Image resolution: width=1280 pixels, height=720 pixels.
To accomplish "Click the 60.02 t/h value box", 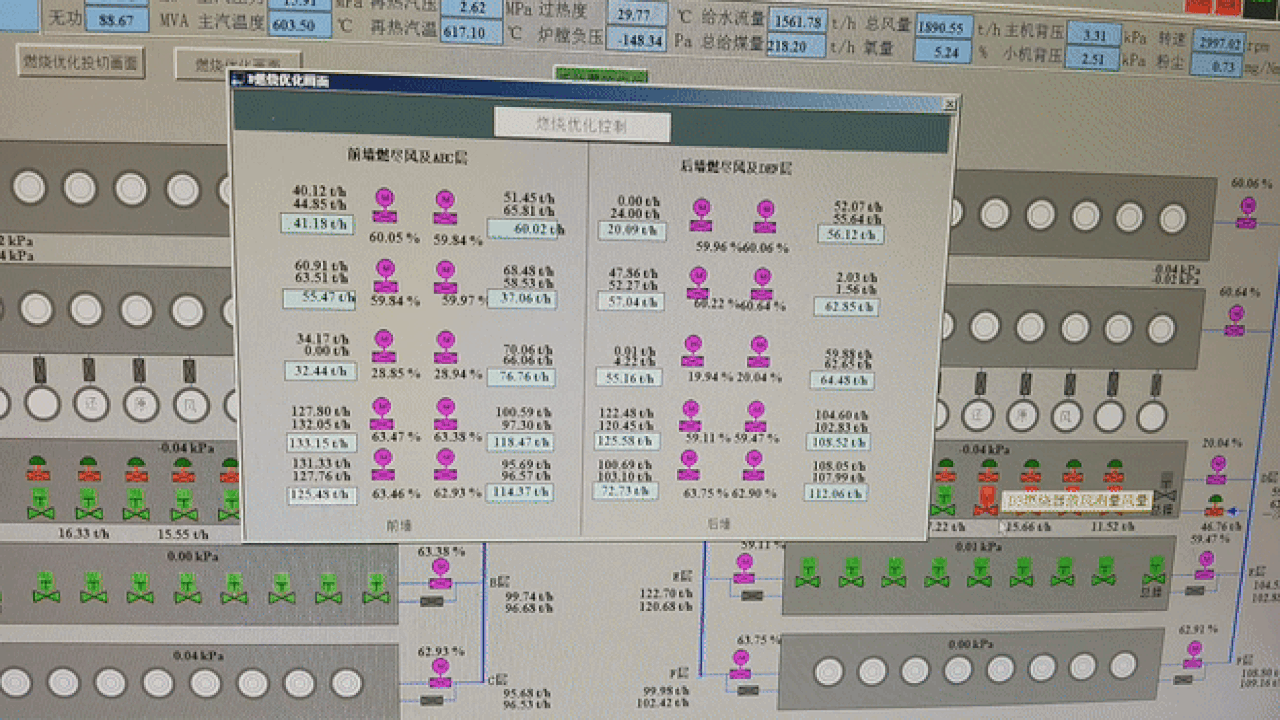I will tap(523, 229).
